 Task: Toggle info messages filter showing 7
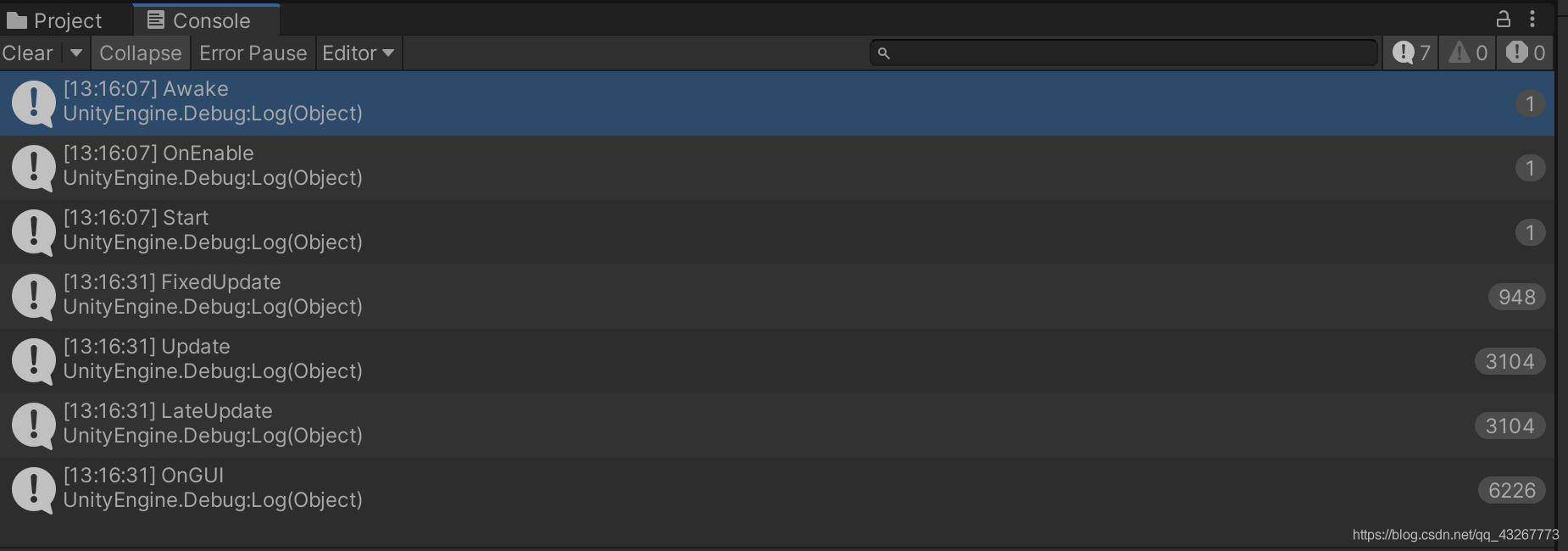1411,53
